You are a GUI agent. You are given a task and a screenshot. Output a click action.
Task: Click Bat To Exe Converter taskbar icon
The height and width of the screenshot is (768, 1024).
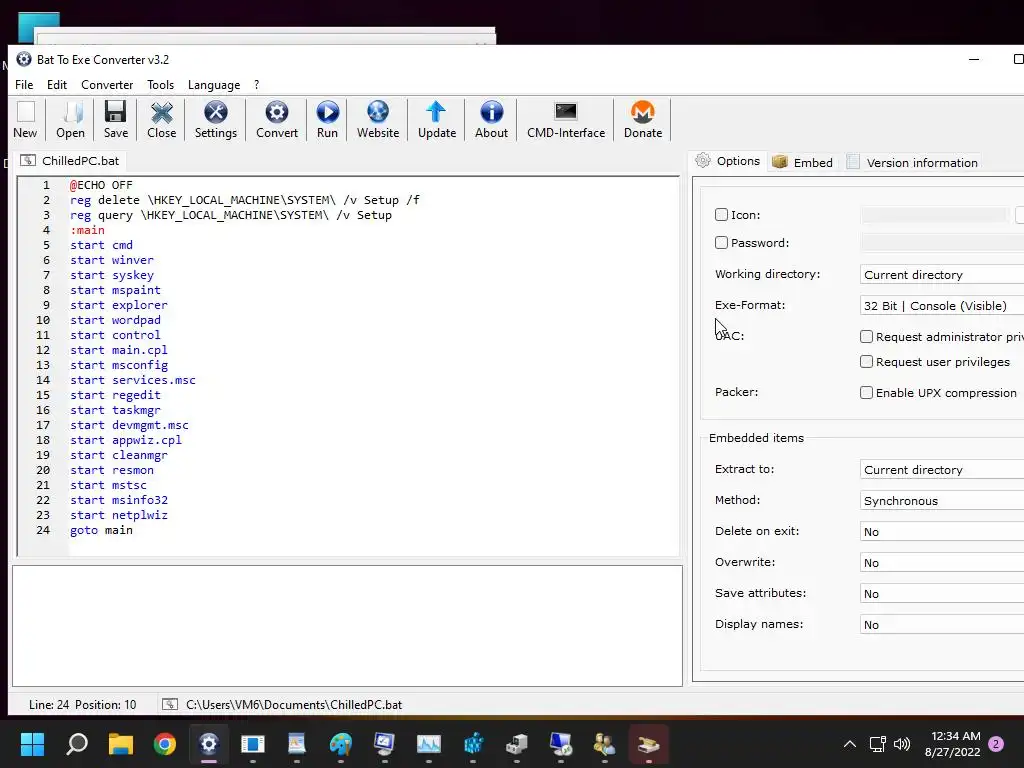point(209,744)
